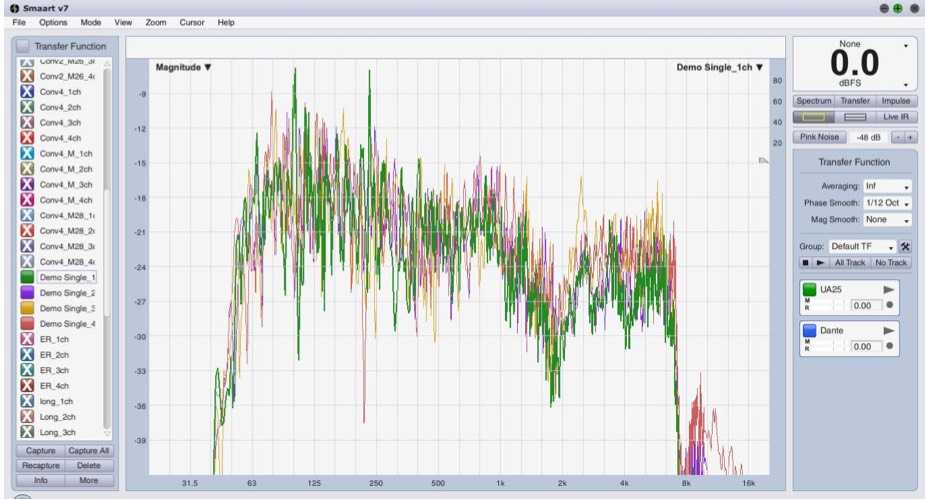The image size is (925, 500).
Task: Click the ER_3ch trace X icon
Action: click(27, 370)
